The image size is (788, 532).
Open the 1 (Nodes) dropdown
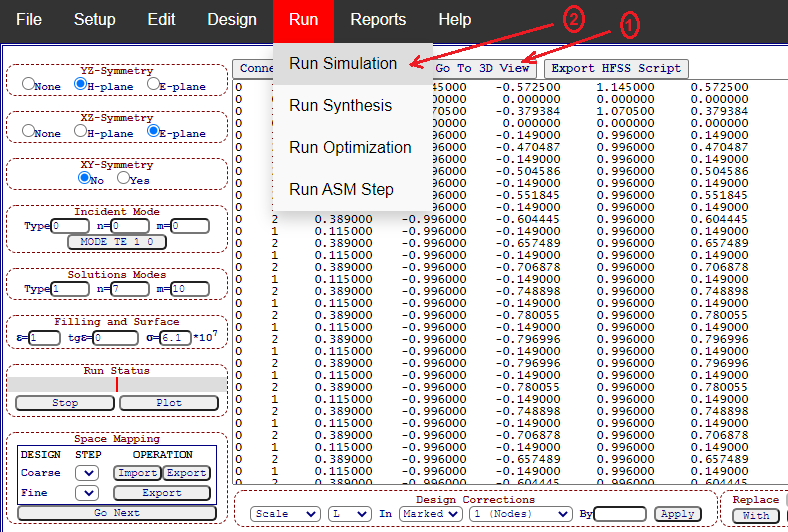point(520,514)
